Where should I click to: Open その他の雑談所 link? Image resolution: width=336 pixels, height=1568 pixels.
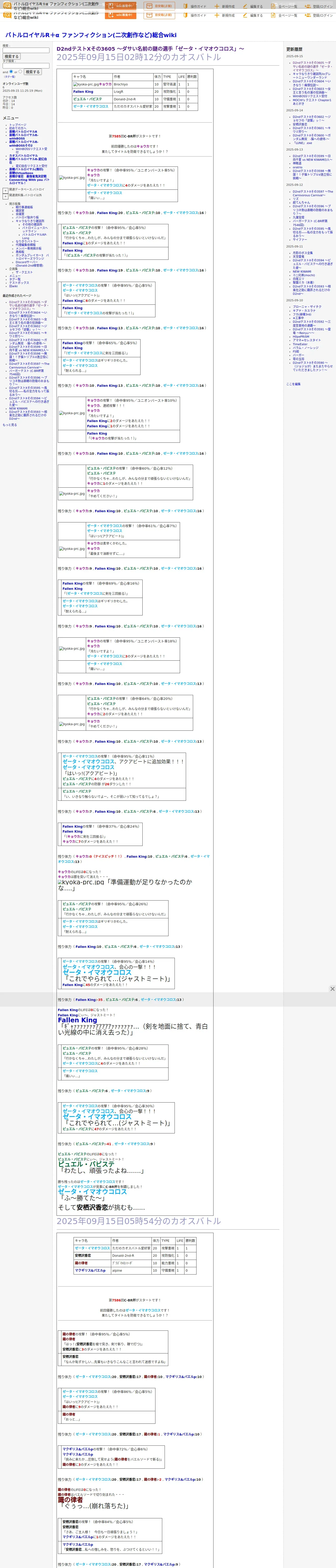pos(32,224)
